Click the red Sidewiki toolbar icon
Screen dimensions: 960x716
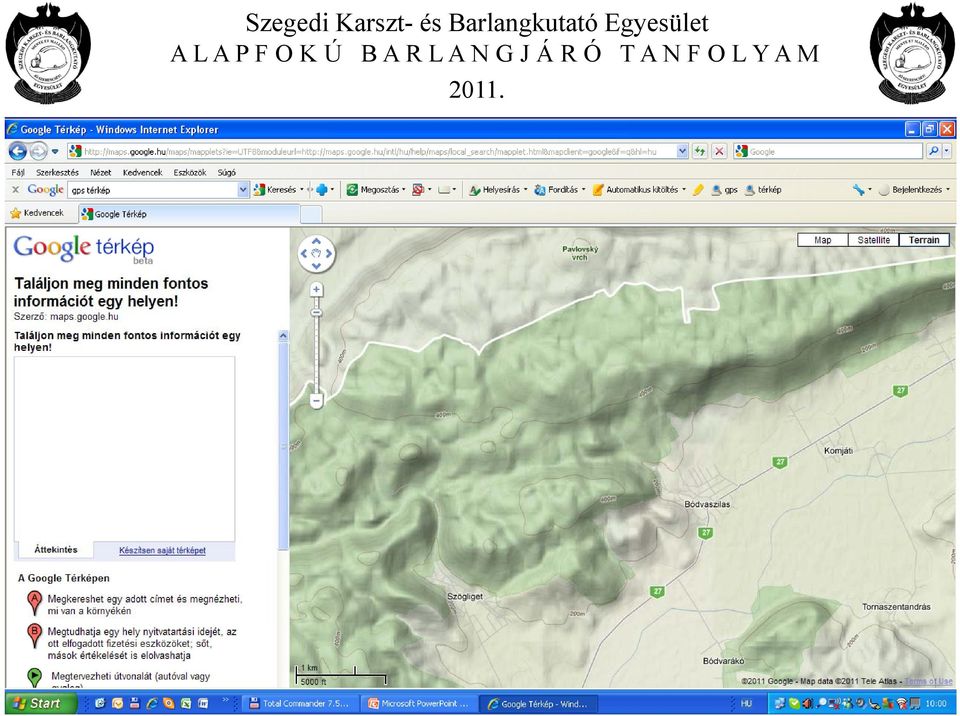point(418,190)
